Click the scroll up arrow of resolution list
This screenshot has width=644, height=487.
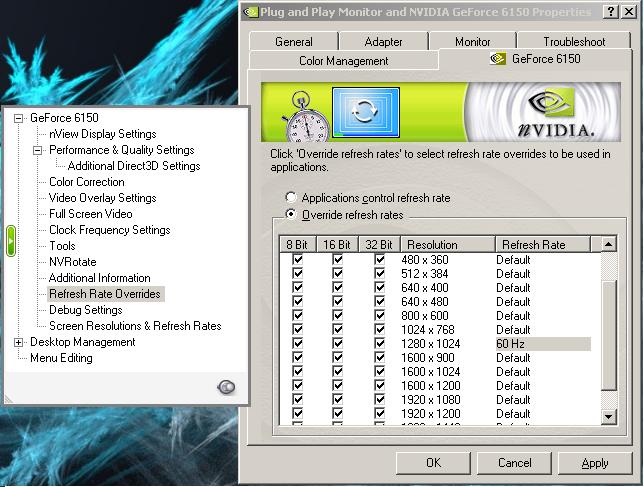pyautogui.click(x=608, y=244)
